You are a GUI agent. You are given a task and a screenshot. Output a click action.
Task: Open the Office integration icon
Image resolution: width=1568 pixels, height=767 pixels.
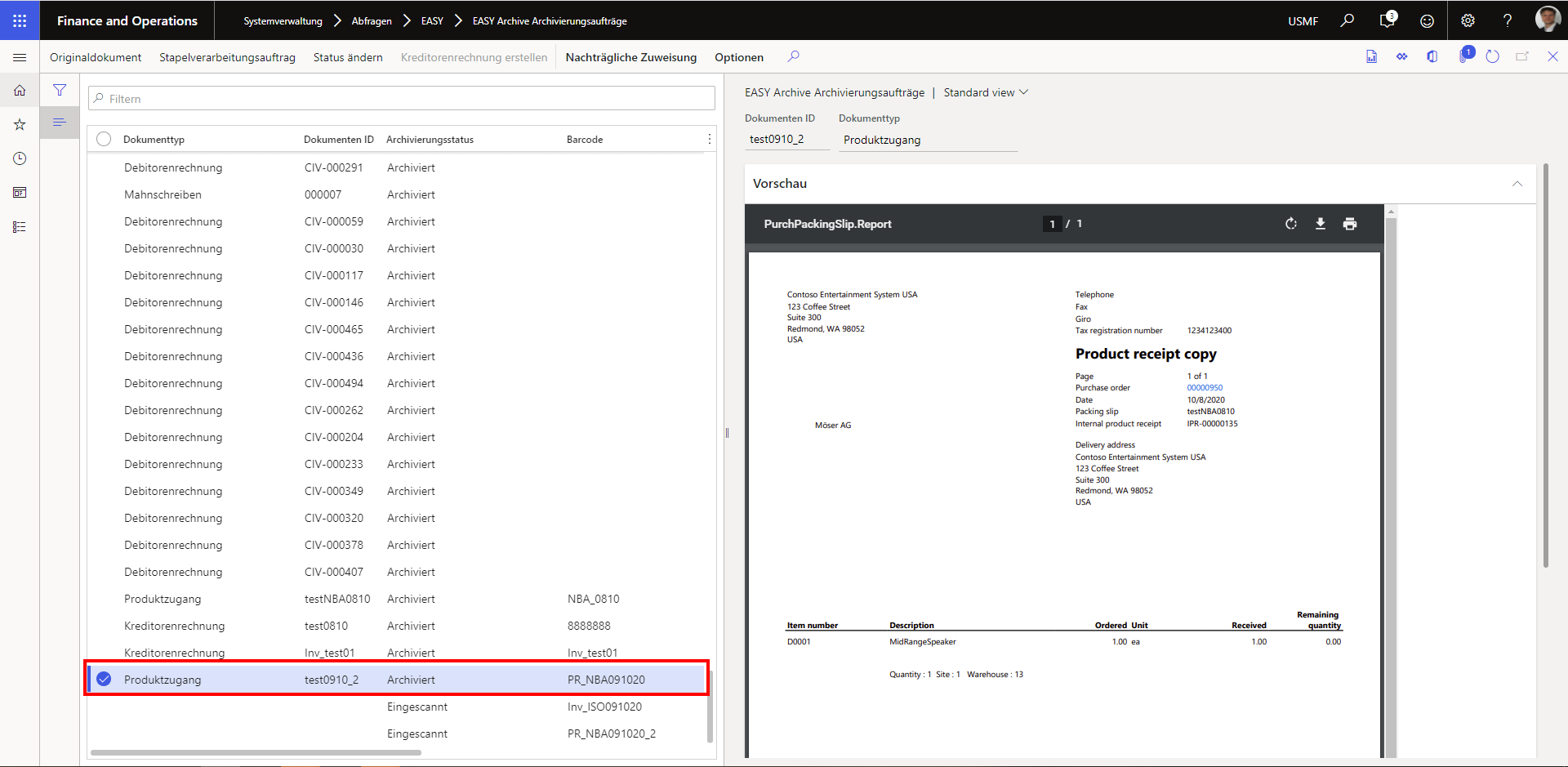1432,56
